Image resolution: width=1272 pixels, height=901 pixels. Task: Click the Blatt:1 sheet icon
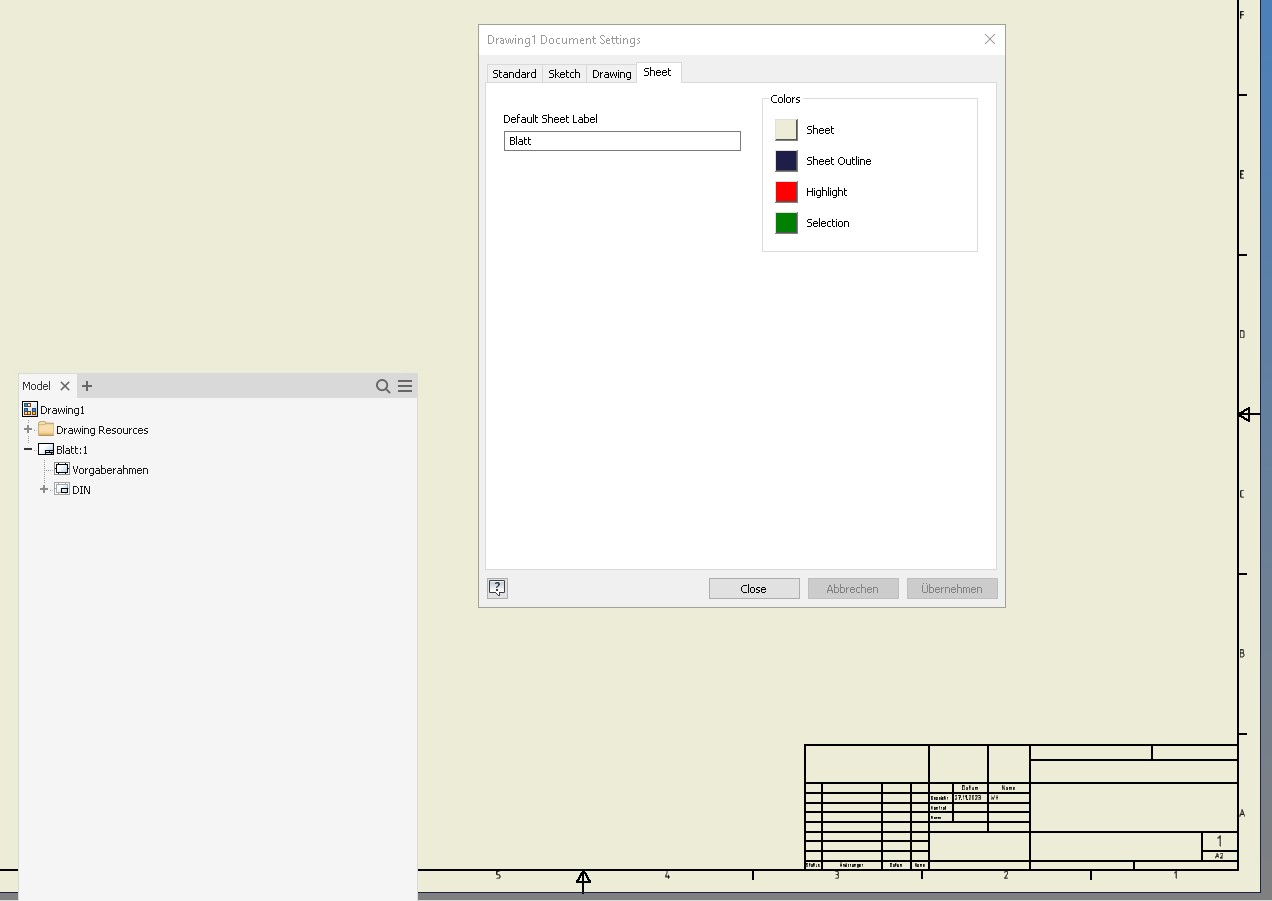pos(46,449)
